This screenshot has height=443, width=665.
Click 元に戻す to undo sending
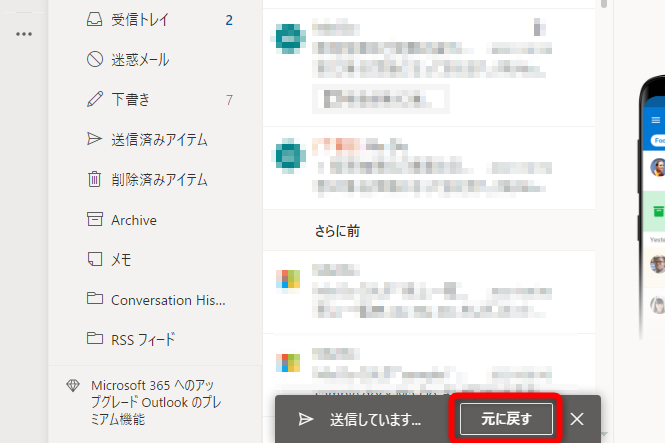(x=506, y=419)
